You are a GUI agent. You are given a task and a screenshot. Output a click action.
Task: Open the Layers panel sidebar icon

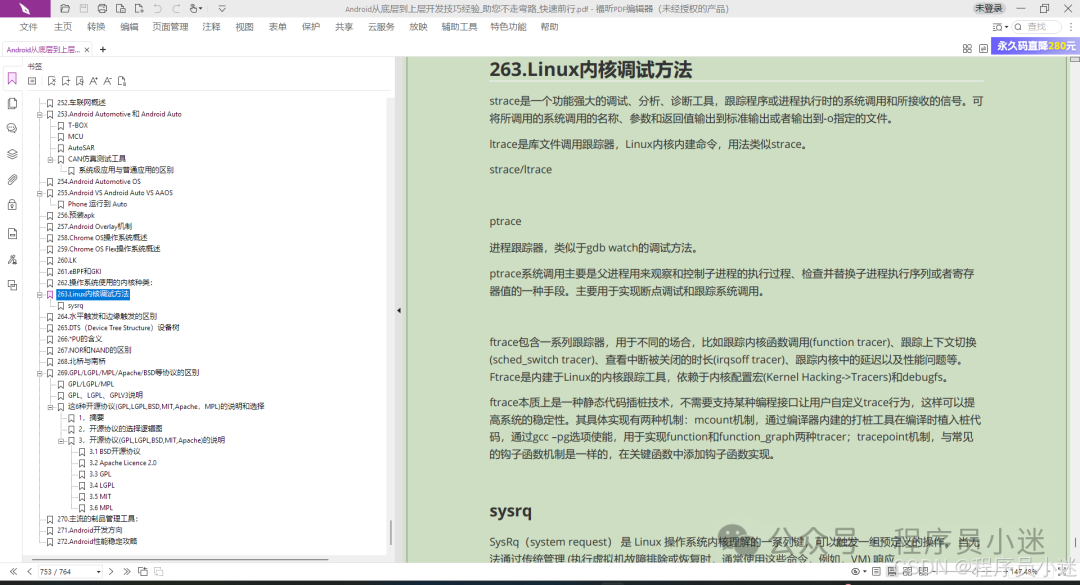tap(12, 154)
